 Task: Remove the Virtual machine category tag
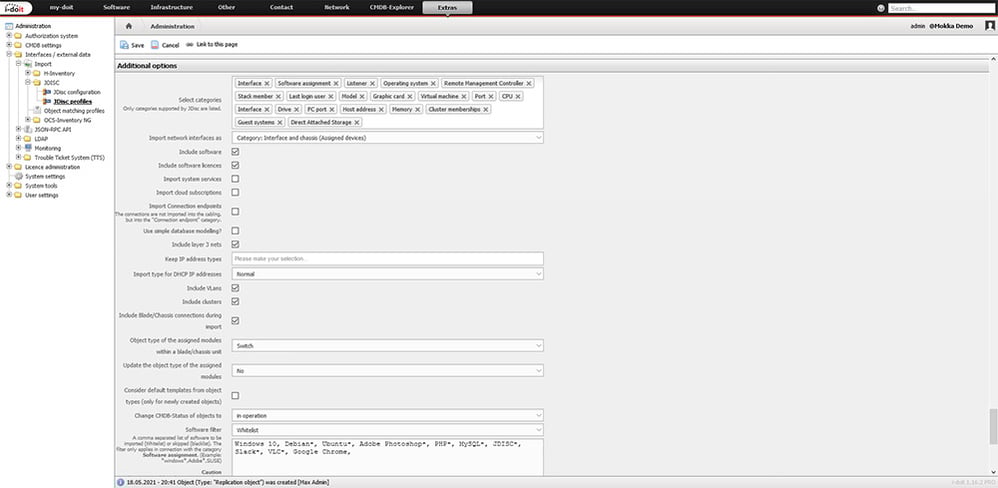[464, 96]
